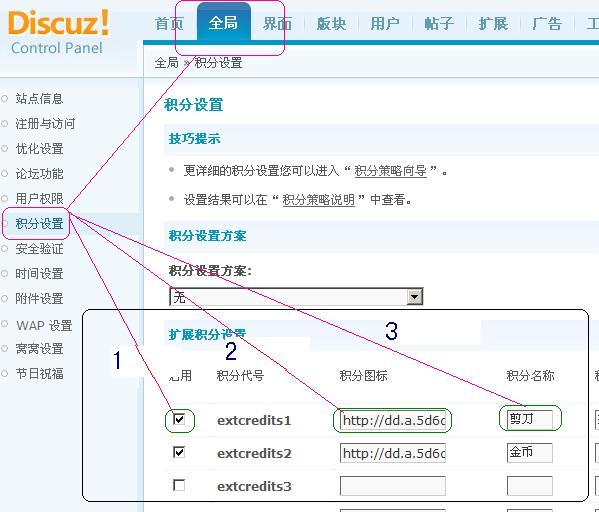Open the 首页 tab
The image size is (599, 512).
(x=169, y=24)
